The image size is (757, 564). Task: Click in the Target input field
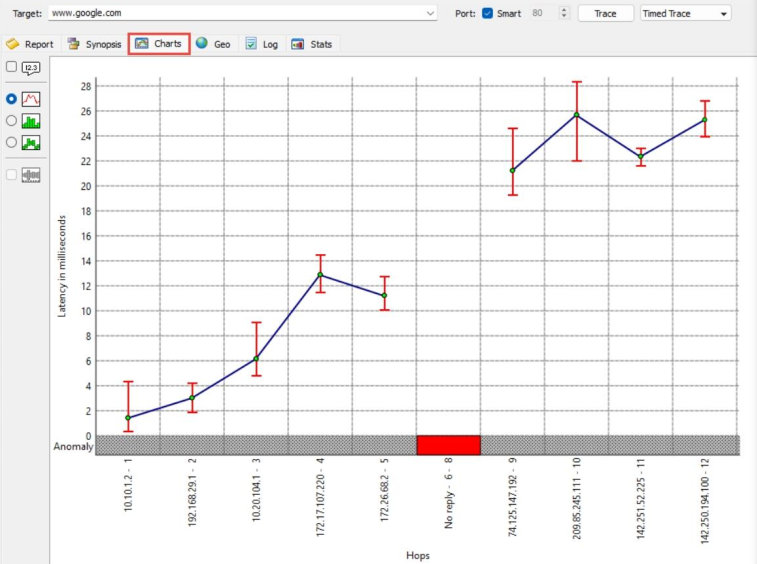click(242, 13)
